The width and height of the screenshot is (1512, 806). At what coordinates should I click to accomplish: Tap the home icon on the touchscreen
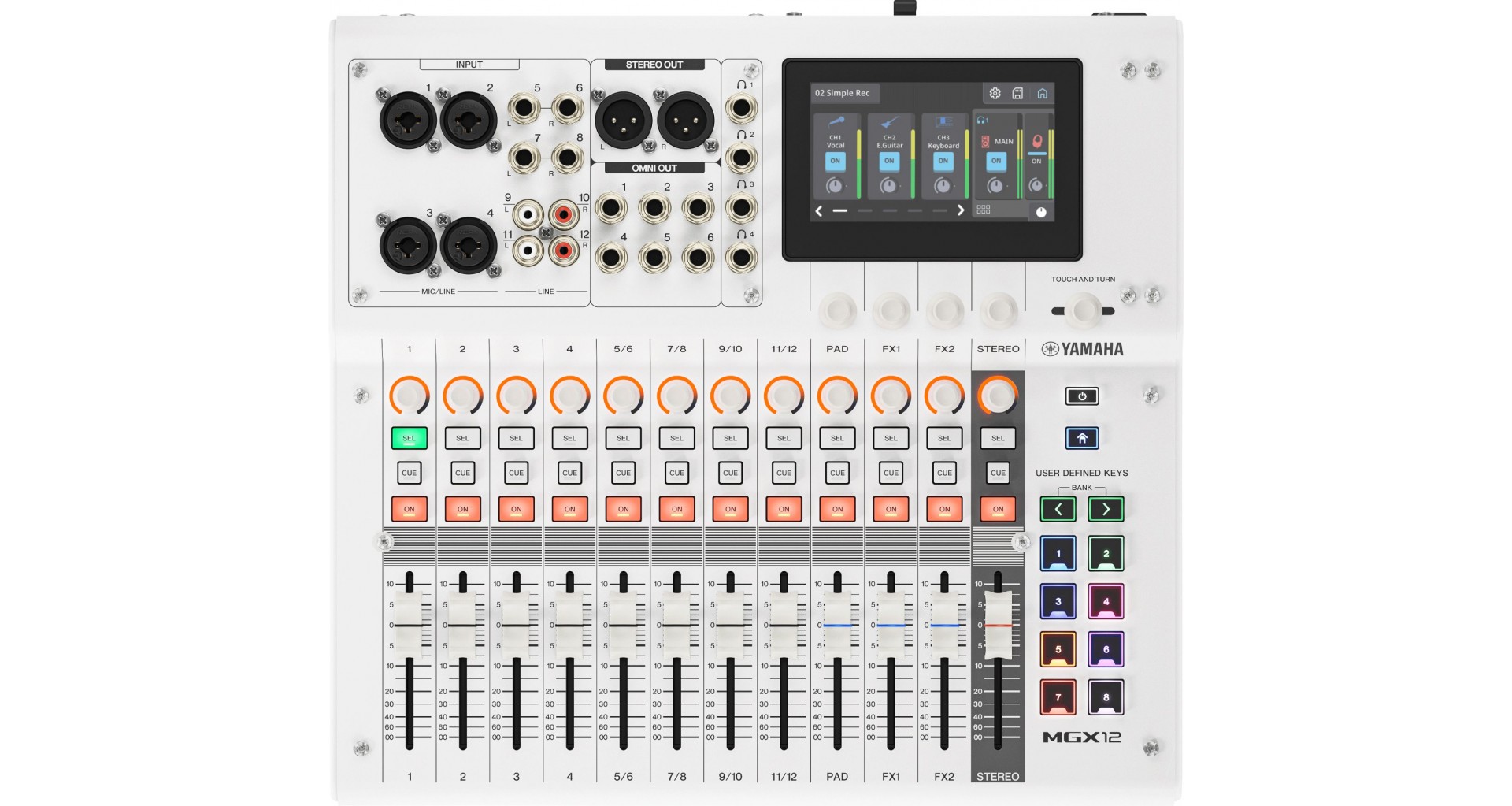pos(1042,93)
